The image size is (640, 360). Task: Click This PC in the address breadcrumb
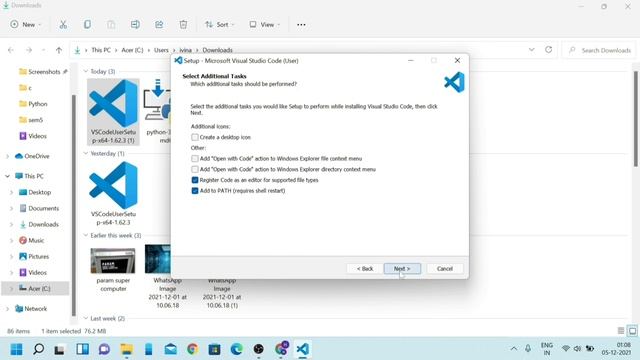101,50
